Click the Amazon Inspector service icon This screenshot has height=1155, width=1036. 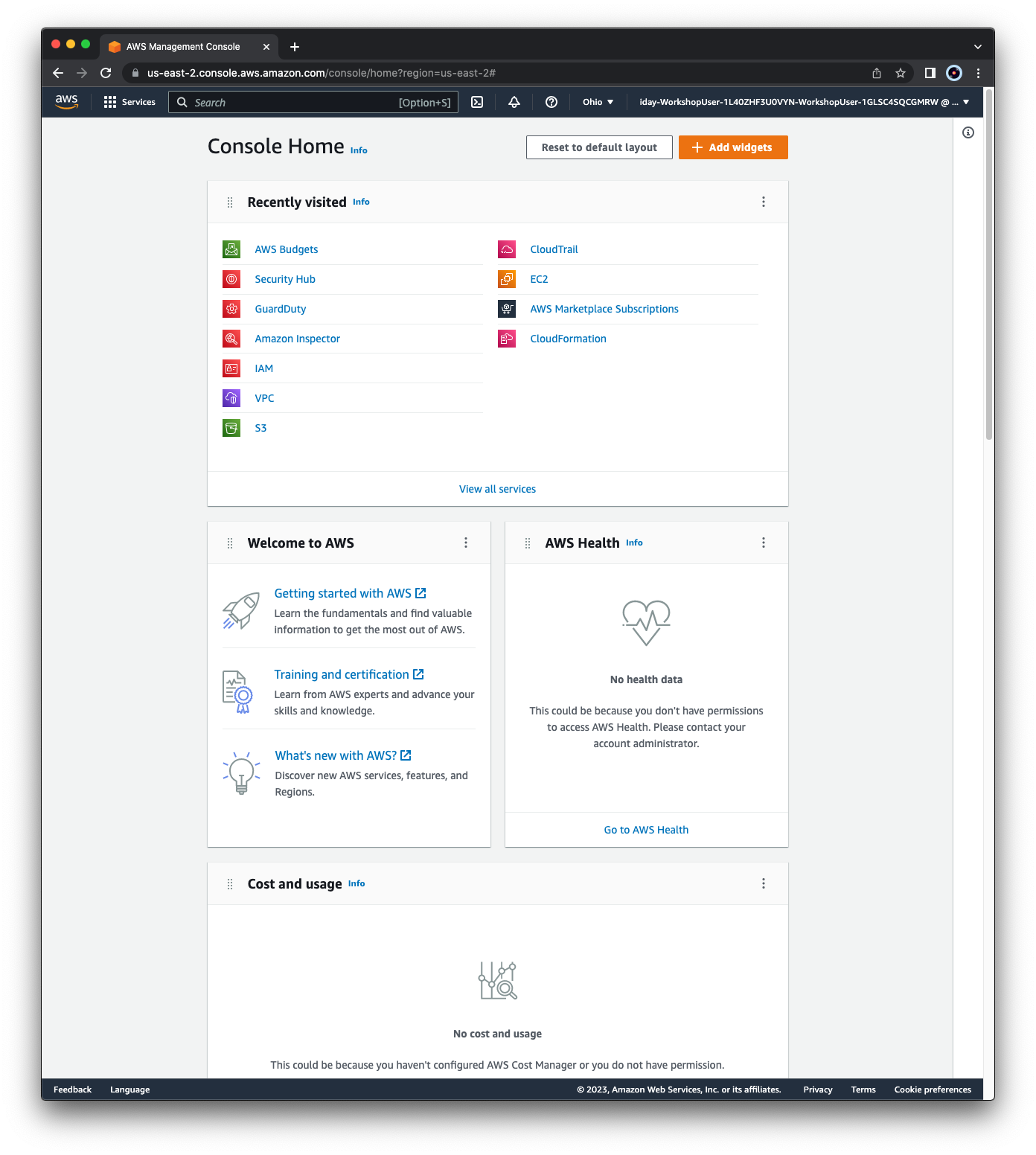tap(231, 339)
